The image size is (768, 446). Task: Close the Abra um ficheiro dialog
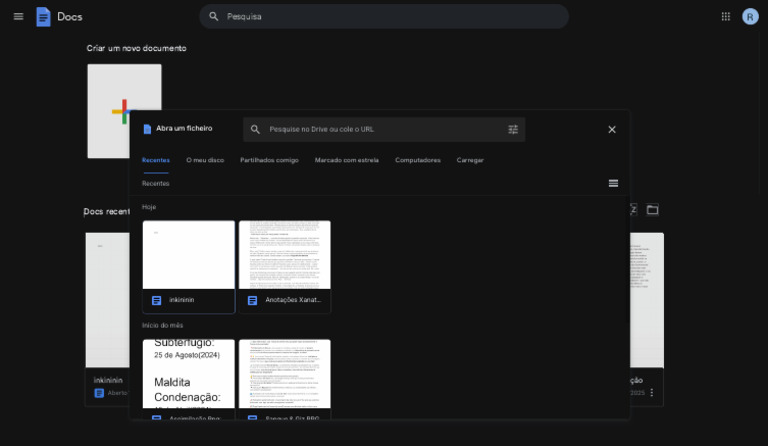(612, 129)
